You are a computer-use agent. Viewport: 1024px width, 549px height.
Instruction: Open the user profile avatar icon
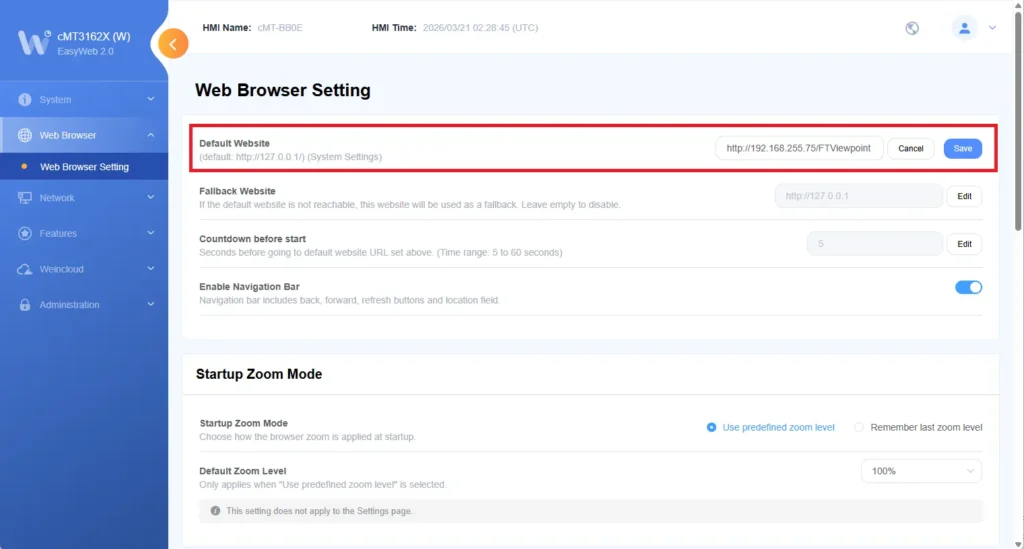point(964,28)
